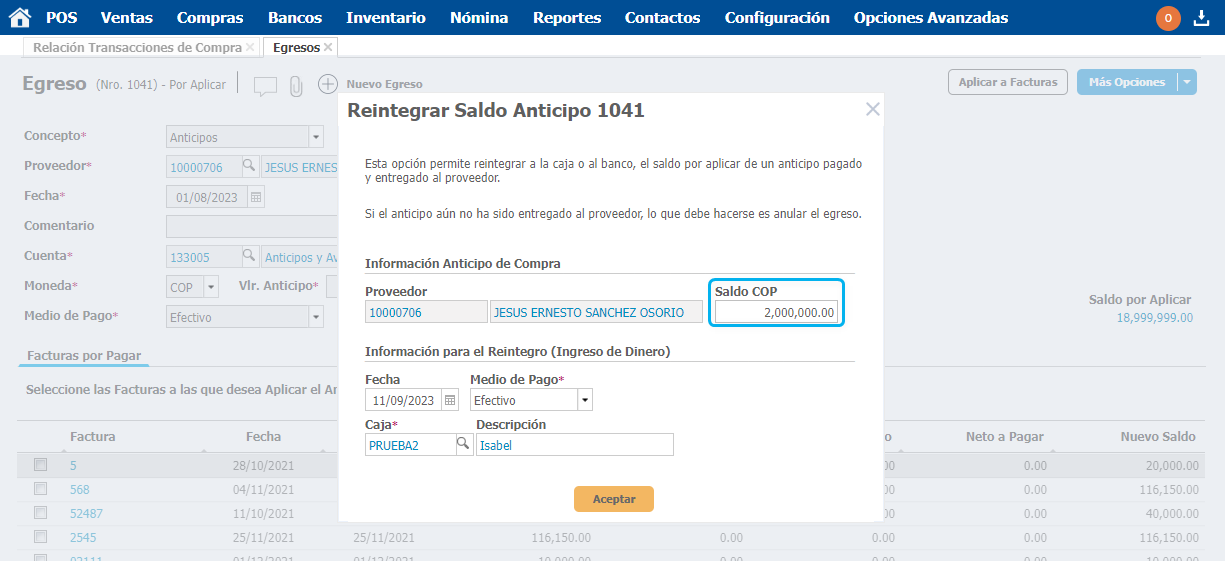Click the home icon in the navigation bar
The image size is (1225, 564).
tap(19, 17)
